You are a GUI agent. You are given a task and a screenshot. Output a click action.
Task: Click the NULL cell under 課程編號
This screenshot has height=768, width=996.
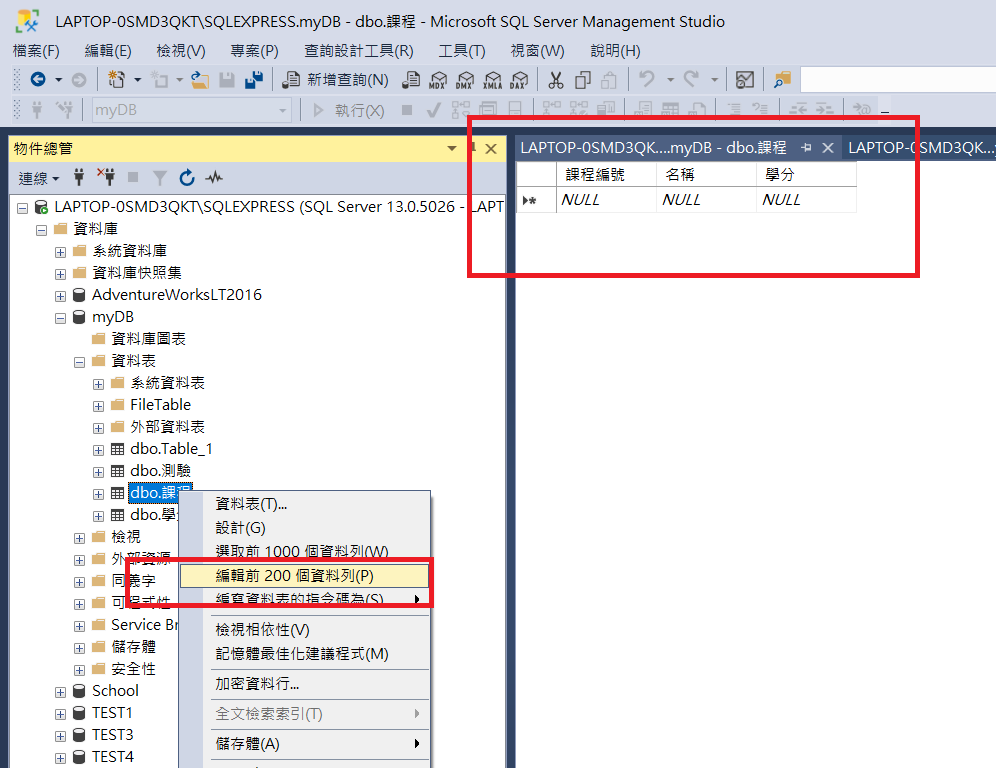point(607,200)
